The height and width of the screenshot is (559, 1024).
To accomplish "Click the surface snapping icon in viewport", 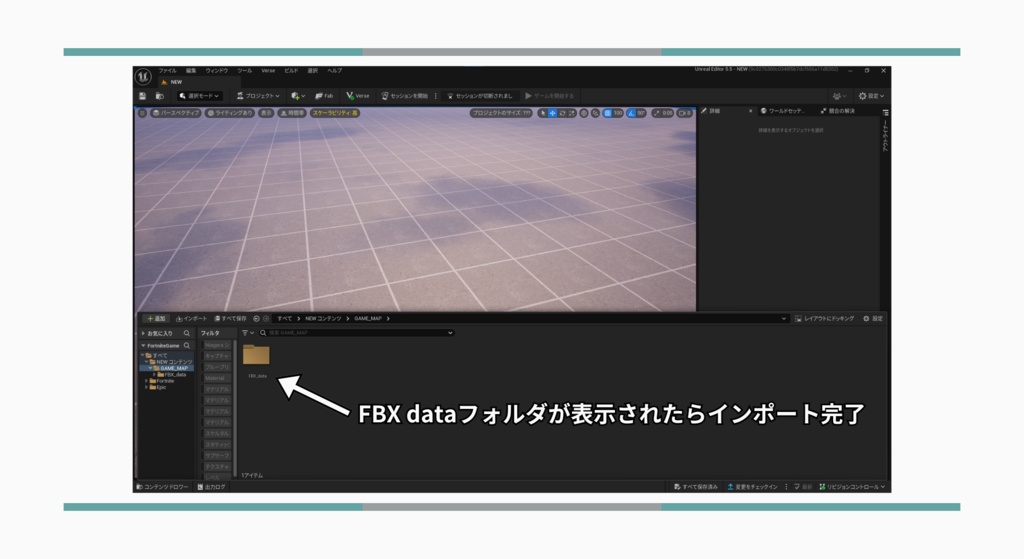I will click(595, 113).
